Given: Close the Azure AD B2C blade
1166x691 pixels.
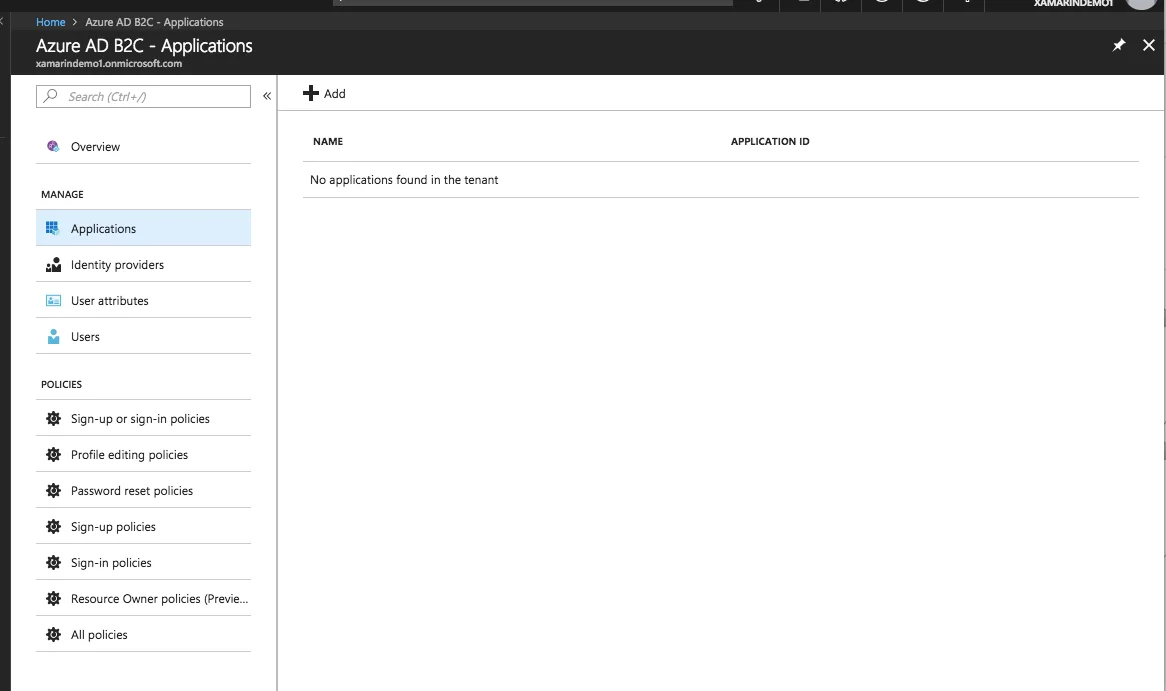Looking at the screenshot, I should click(x=1149, y=45).
